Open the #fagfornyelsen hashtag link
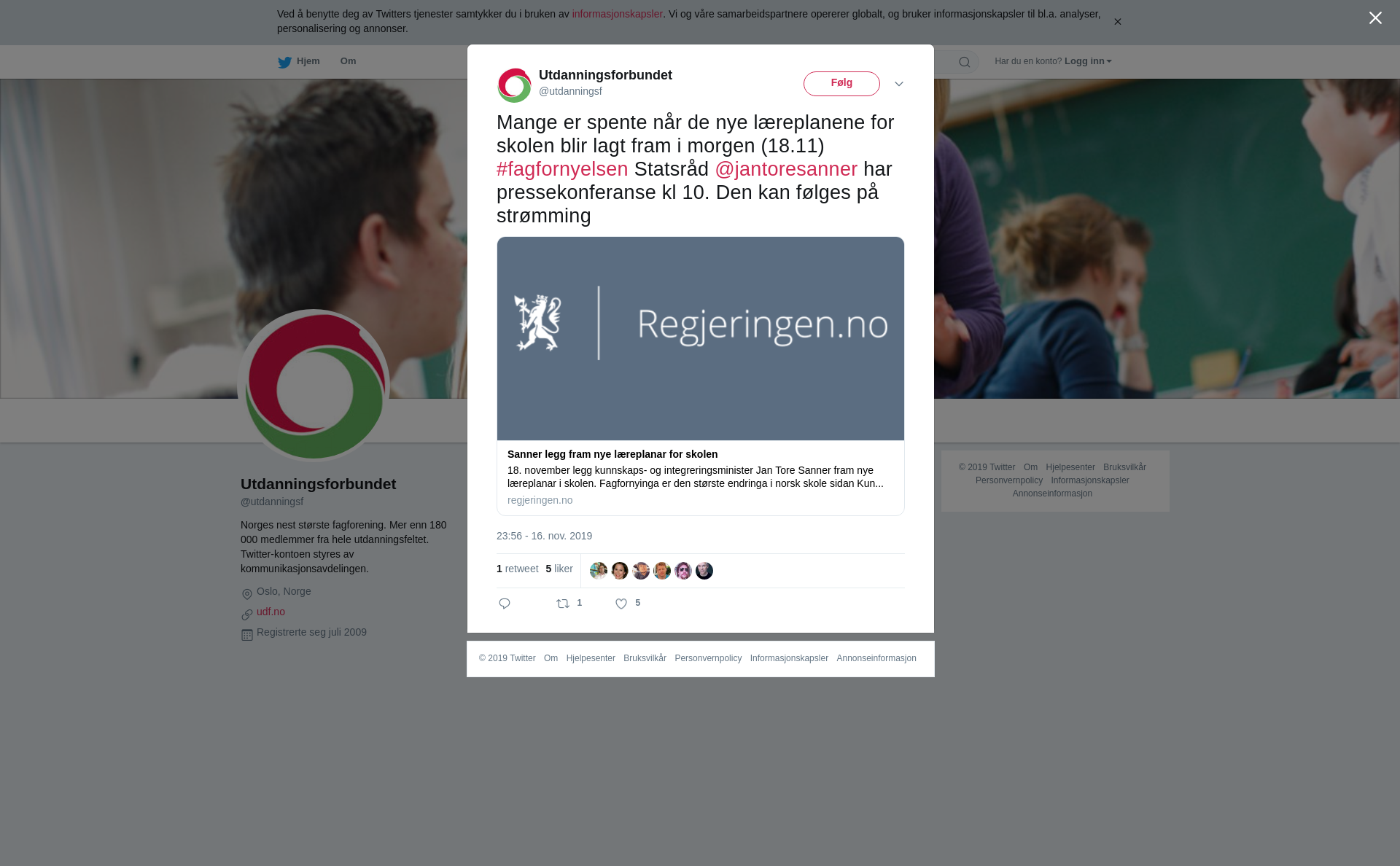Image resolution: width=1400 pixels, height=866 pixels. click(562, 169)
